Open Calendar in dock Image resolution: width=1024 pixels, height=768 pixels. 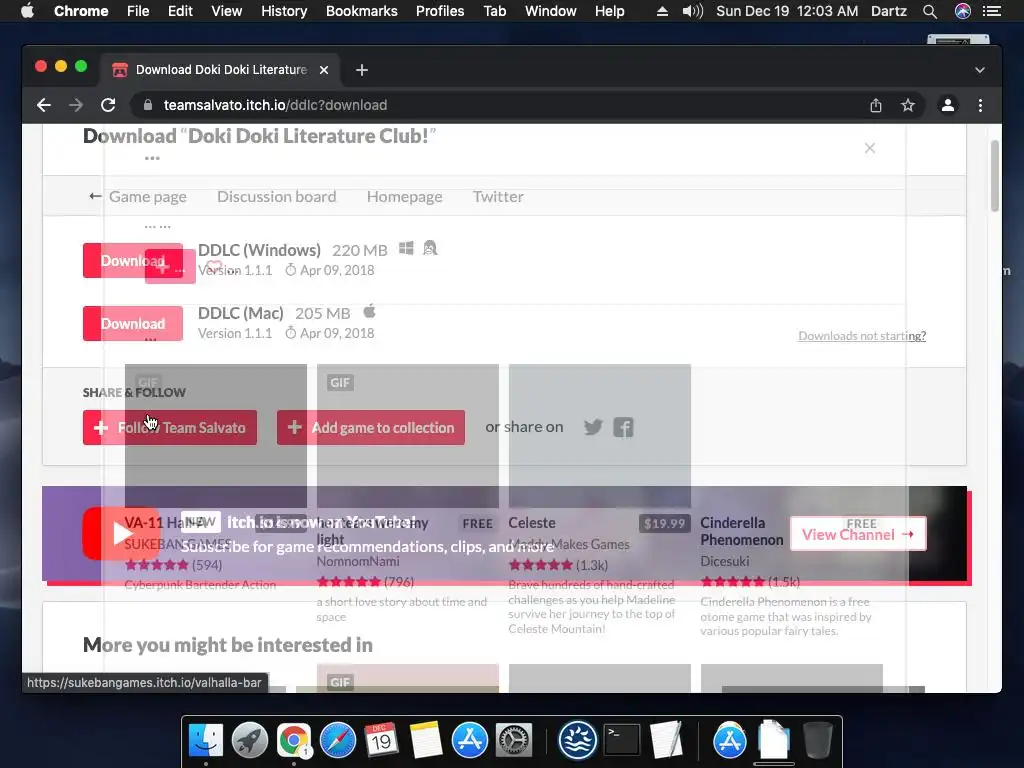point(381,741)
